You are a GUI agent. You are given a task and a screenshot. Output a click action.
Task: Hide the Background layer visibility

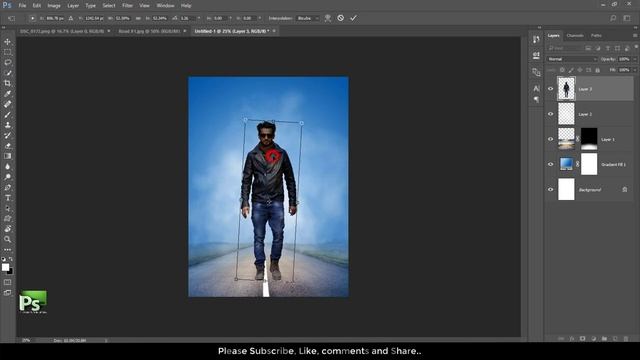[x=550, y=189]
